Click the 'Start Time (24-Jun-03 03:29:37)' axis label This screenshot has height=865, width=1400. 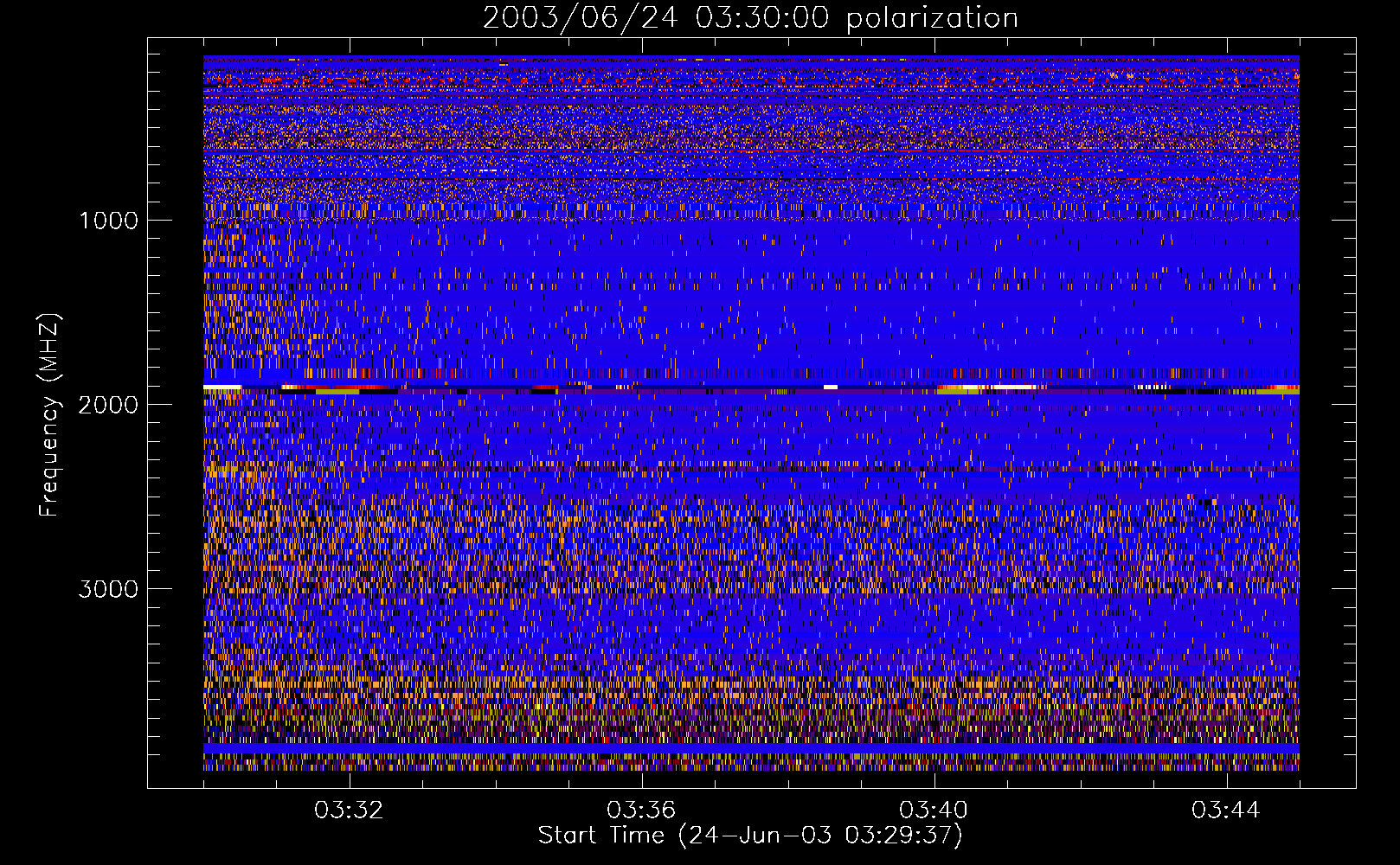click(x=750, y=836)
